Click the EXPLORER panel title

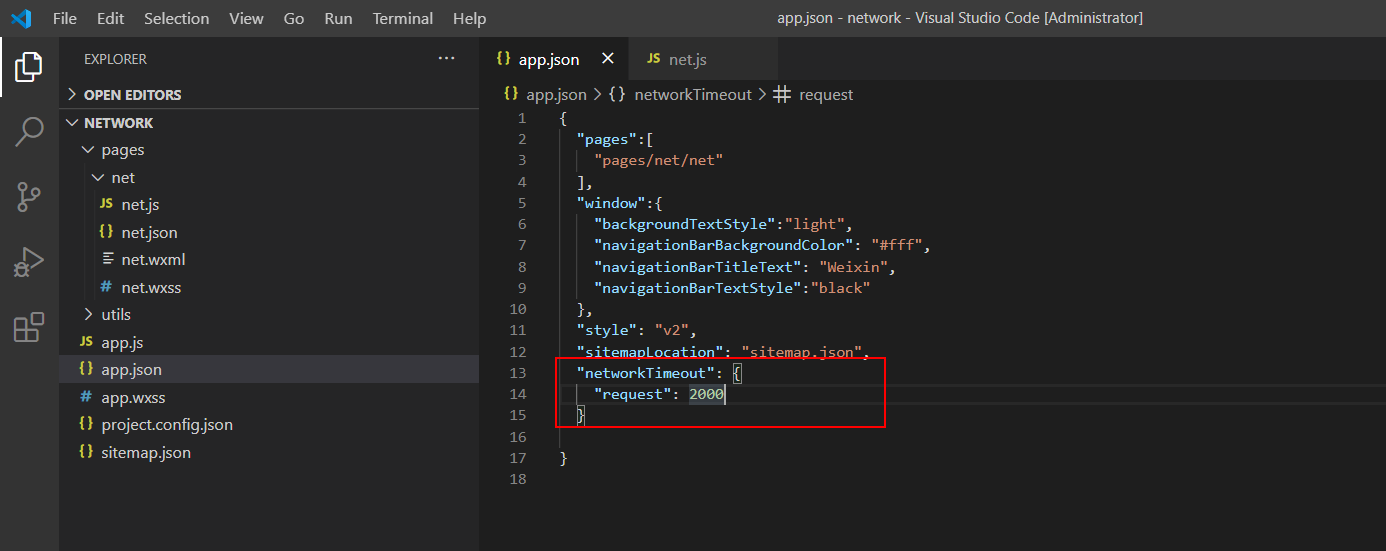(x=115, y=59)
